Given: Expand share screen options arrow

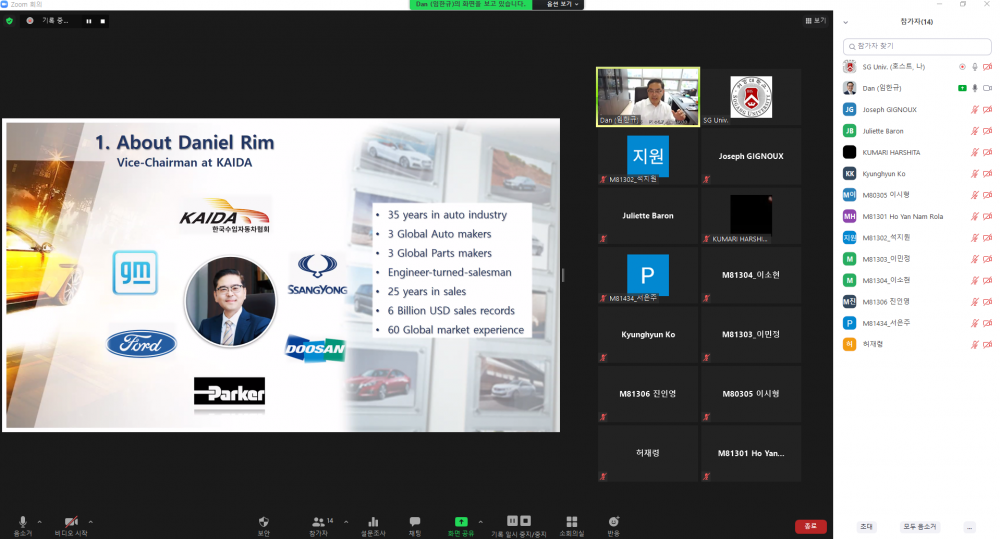Looking at the screenshot, I should click(x=481, y=522).
